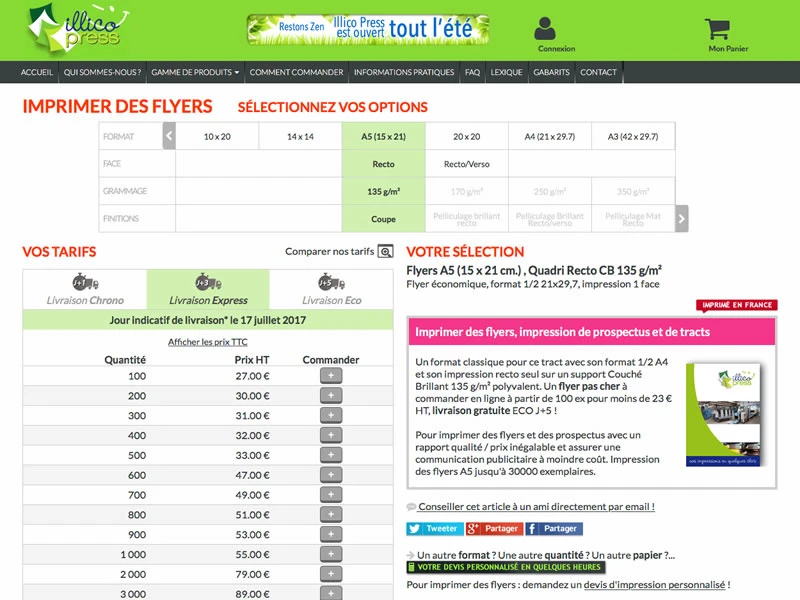The height and width of the screenshot is (600, 800).
Task: Add quantity 600 with its plus button
Action: [x=331, y=475]
